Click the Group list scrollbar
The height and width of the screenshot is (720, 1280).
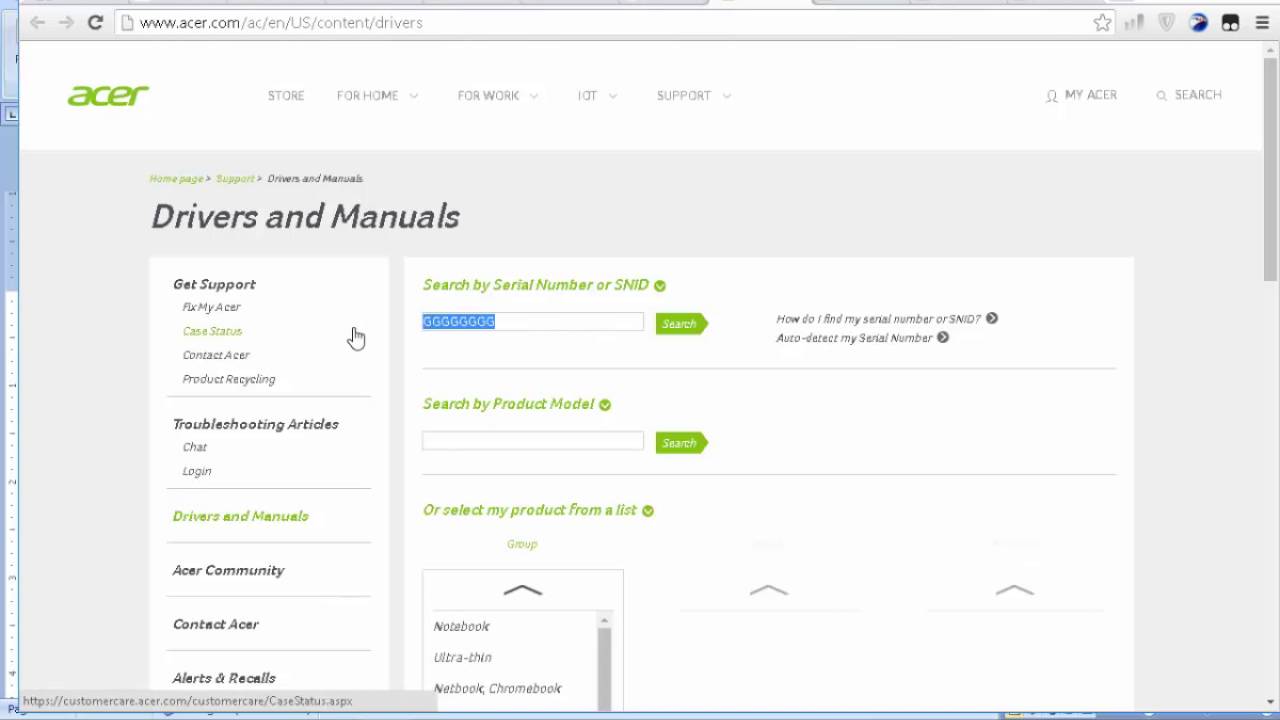click(x=604, y=662)
